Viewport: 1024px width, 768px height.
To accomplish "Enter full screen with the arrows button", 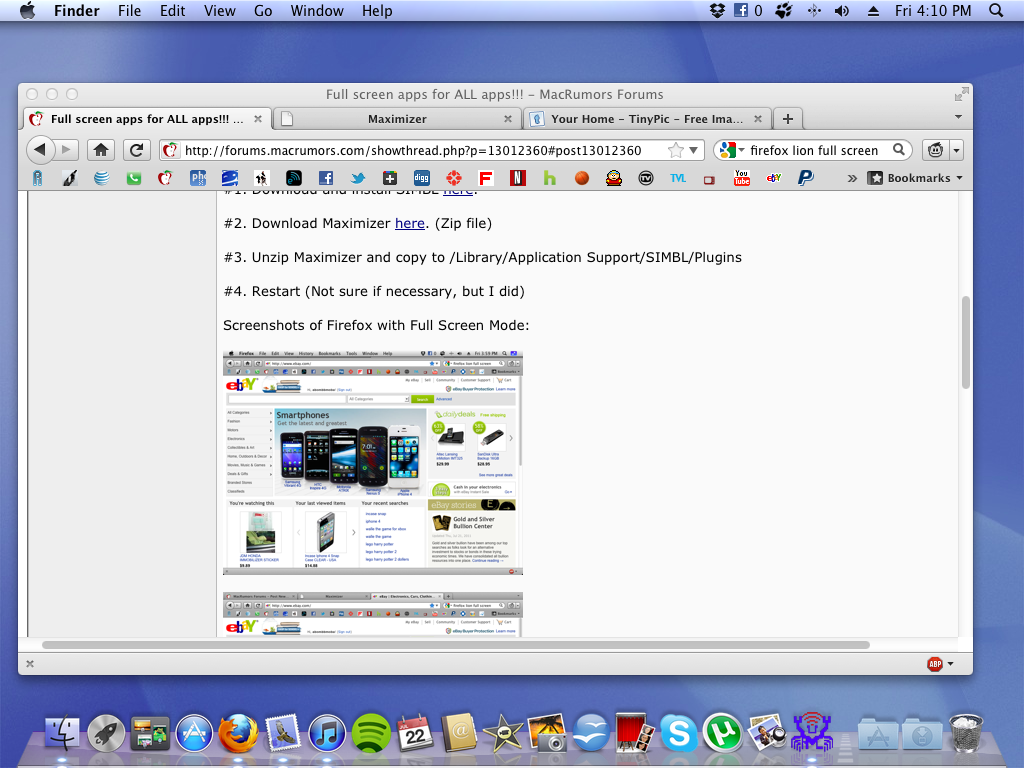I will [x=961, y=94].
